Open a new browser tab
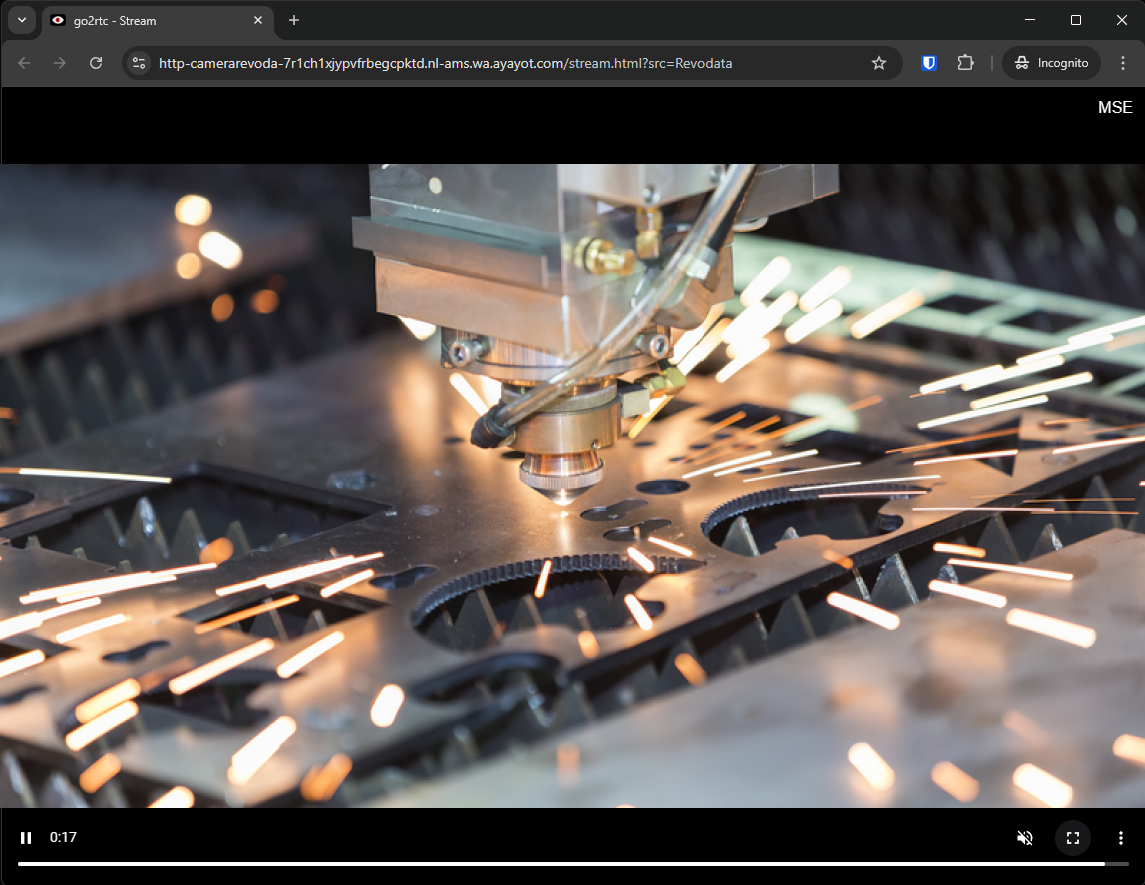This screenshot has height=885, width=1145. (x=294, y=20)
